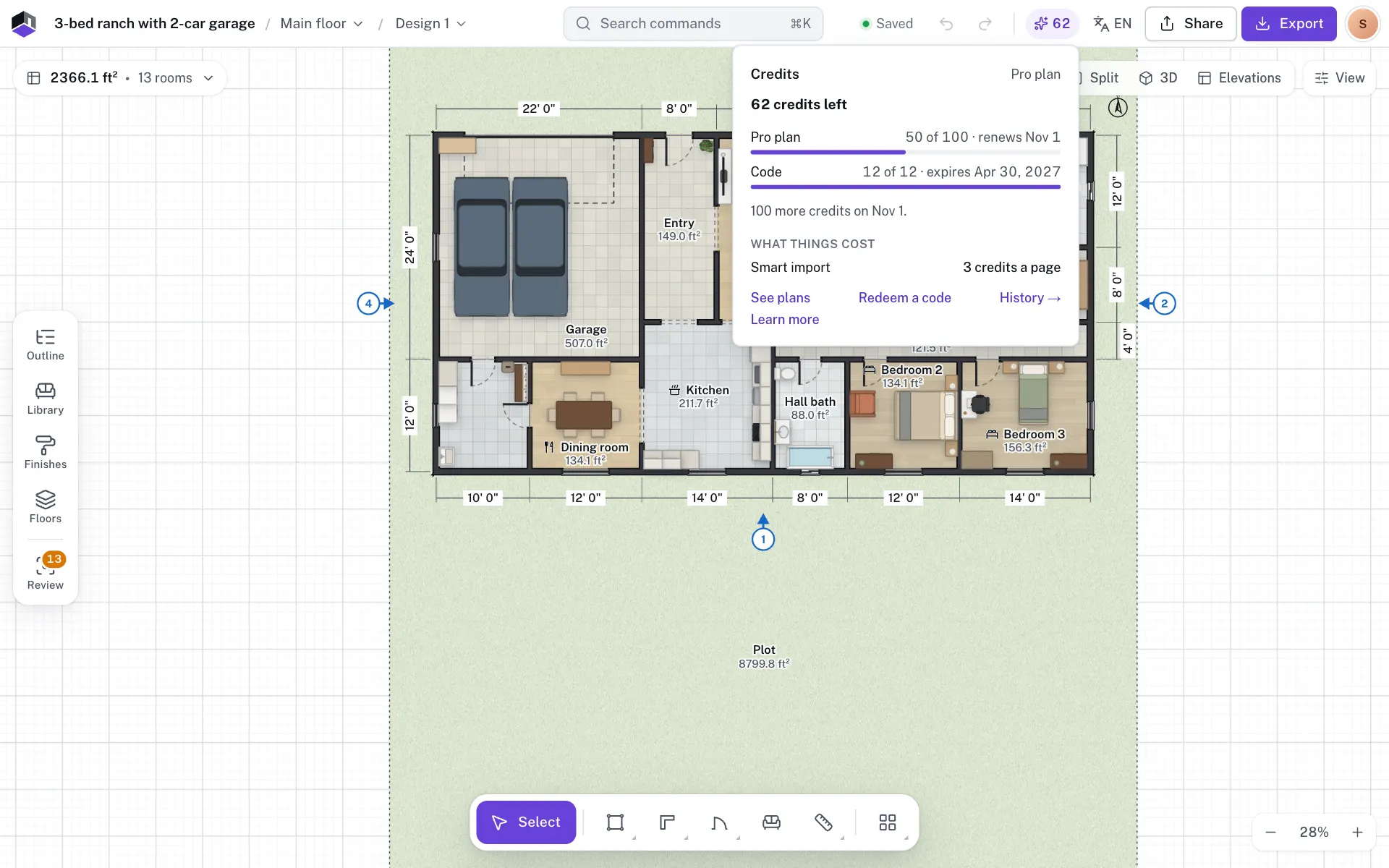Open the credits History link
The image size is (1389, 868).
(1029, 297)
